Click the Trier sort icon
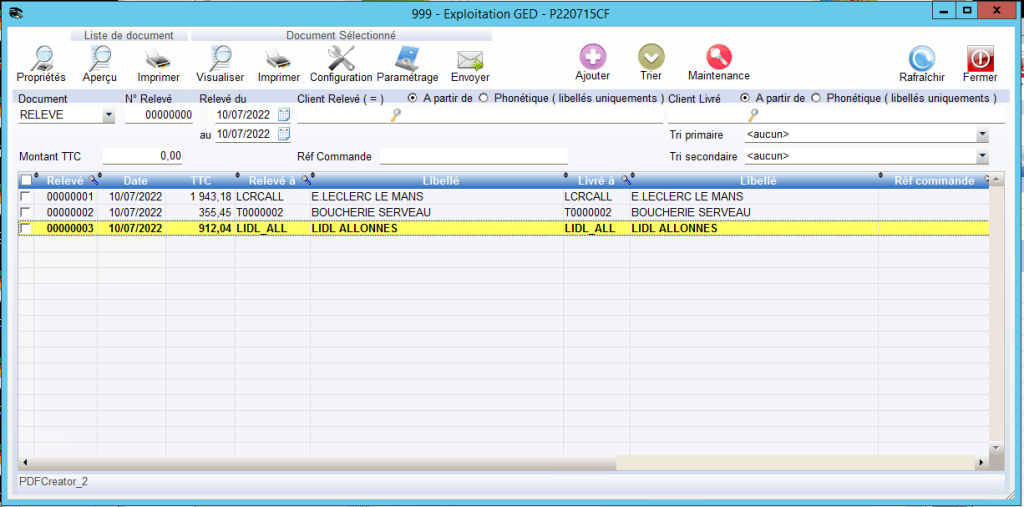 click(x=651, y=57)
